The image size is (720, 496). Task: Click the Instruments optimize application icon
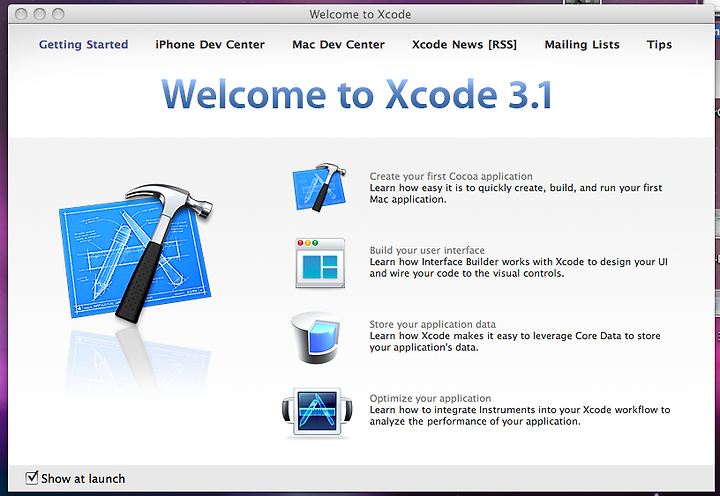click(x=317, y=412)
